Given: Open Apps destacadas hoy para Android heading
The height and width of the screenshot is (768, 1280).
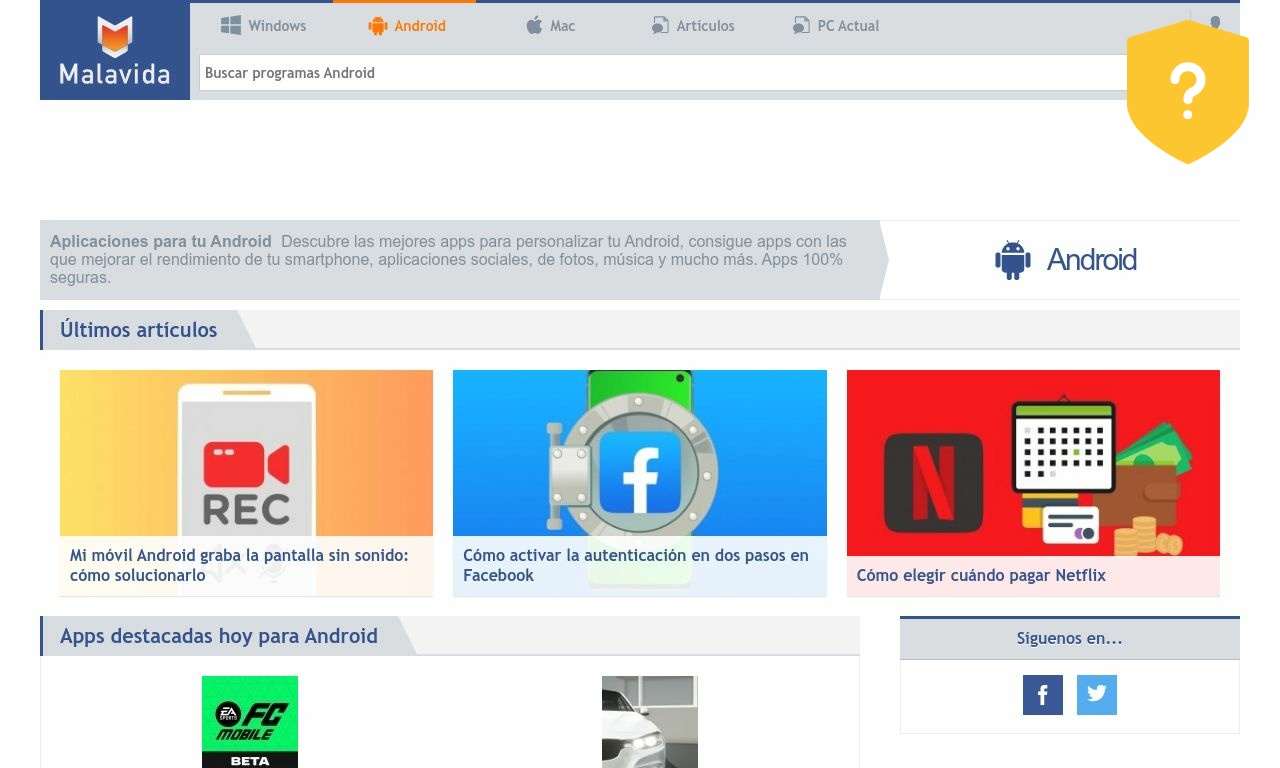Looking at the screenshot, I should tap(219, 636).
